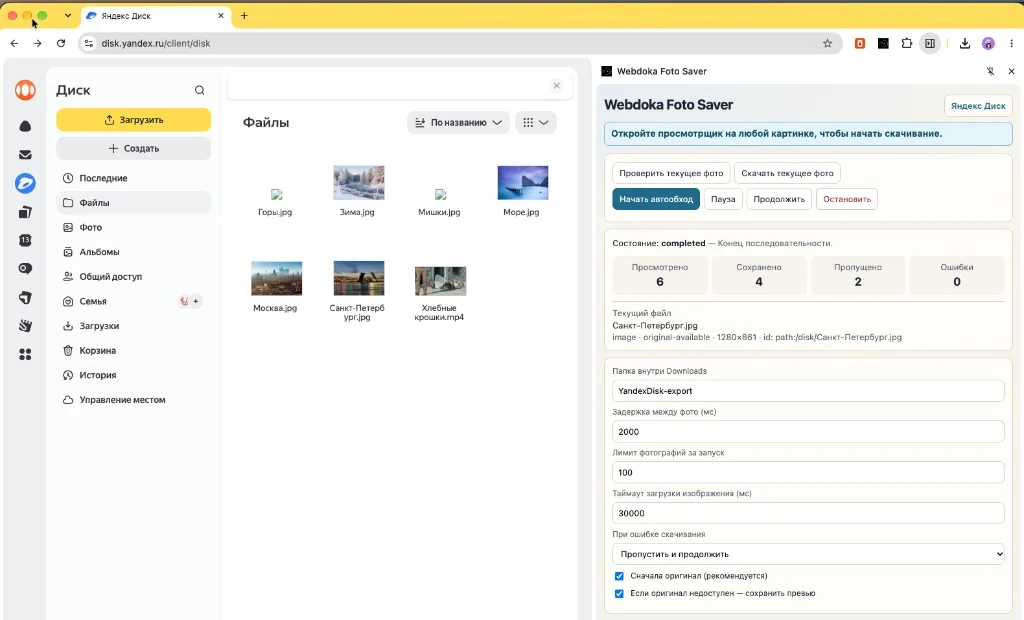Open Фото section in the sidebar

(x=133, y=227)
